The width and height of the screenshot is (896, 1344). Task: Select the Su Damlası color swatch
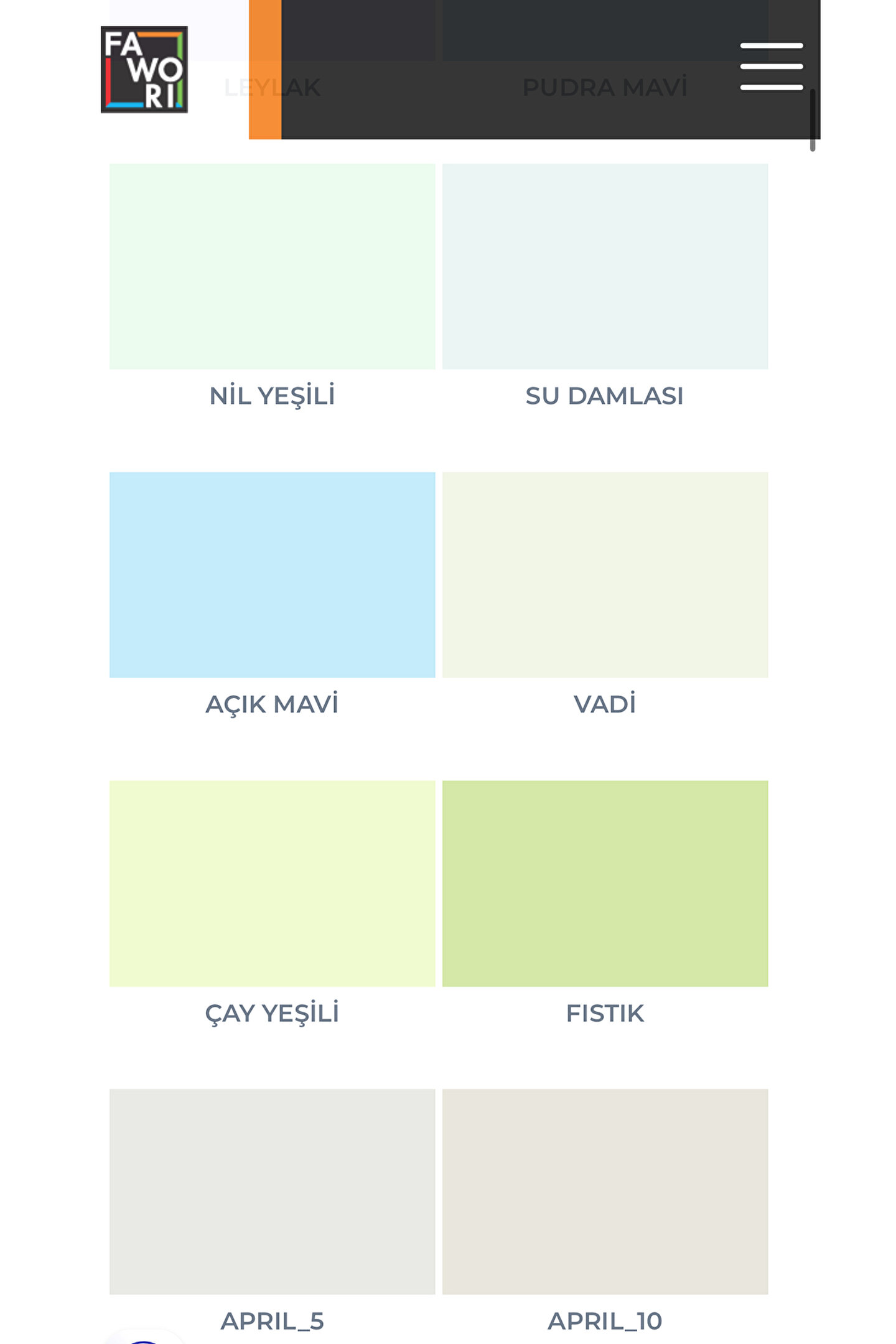pos(605,266)
